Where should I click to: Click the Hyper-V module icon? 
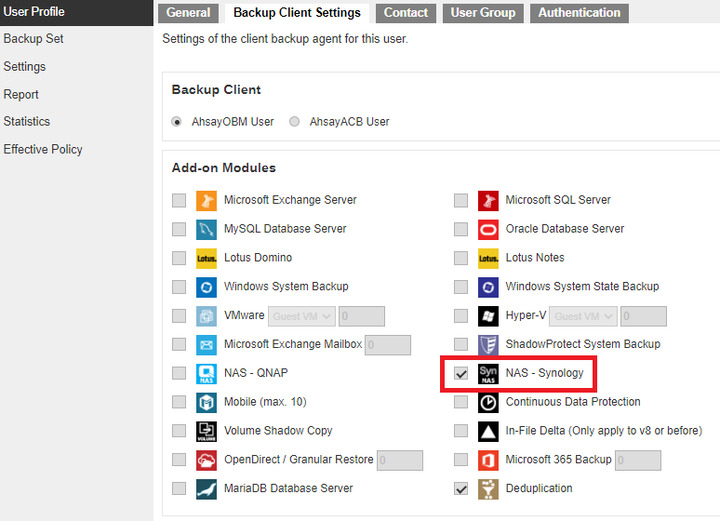coord(488,316)
